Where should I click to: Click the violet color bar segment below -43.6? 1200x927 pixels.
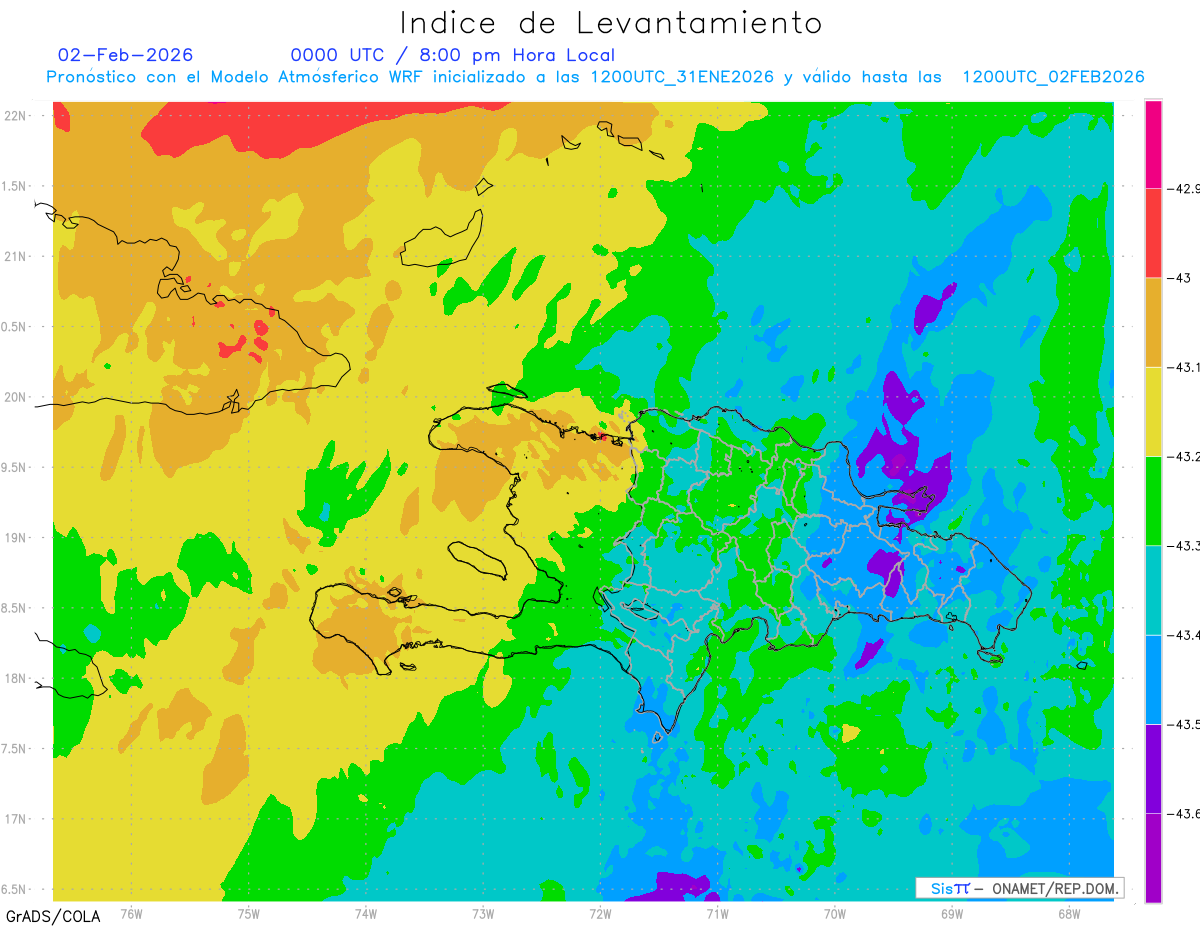[x=1153, y=857]
